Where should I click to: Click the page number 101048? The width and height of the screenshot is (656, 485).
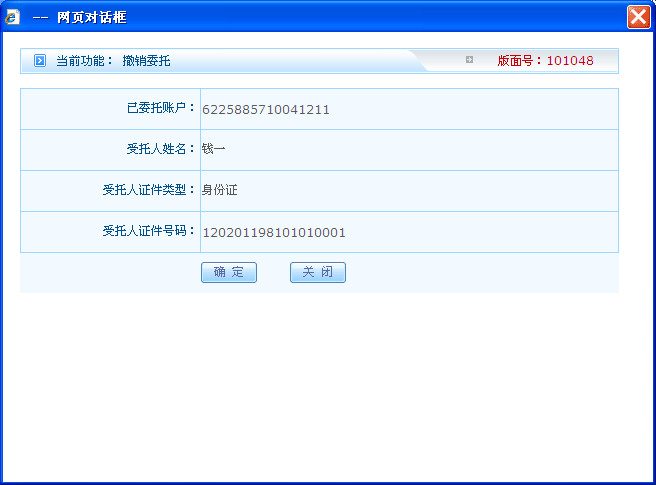click(x=570, y=61)
